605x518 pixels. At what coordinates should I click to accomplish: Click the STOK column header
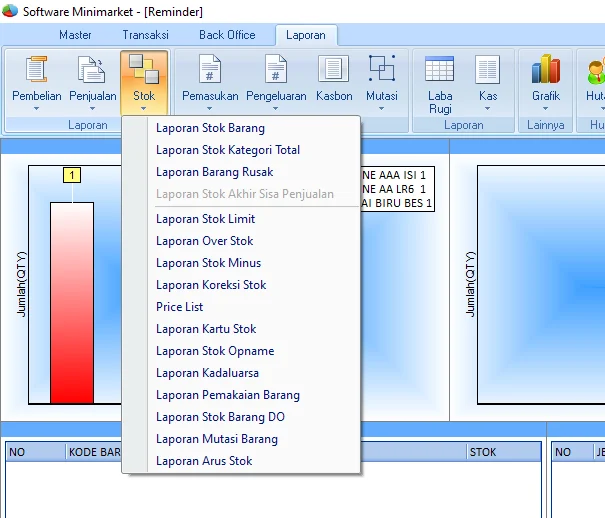tap(503, 452)
